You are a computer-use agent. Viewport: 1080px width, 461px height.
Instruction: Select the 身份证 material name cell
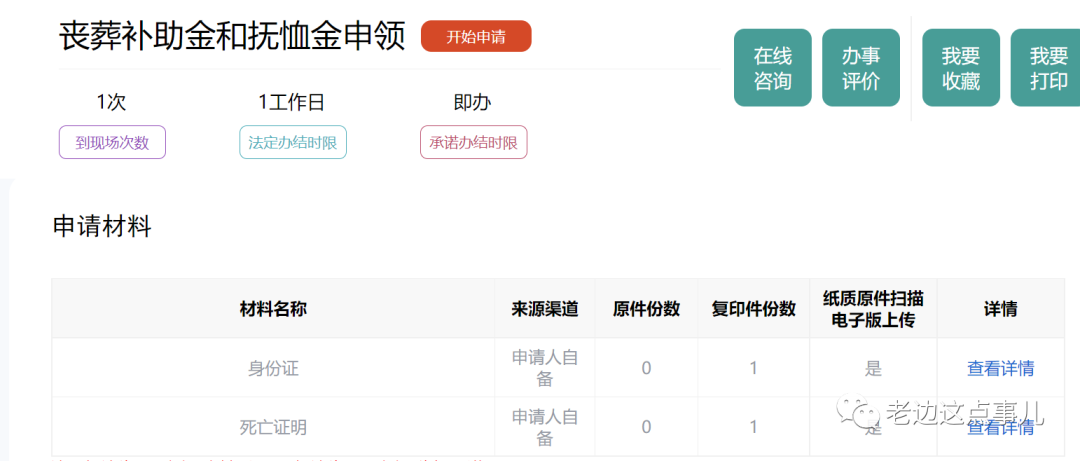click(x=273, y=369)
